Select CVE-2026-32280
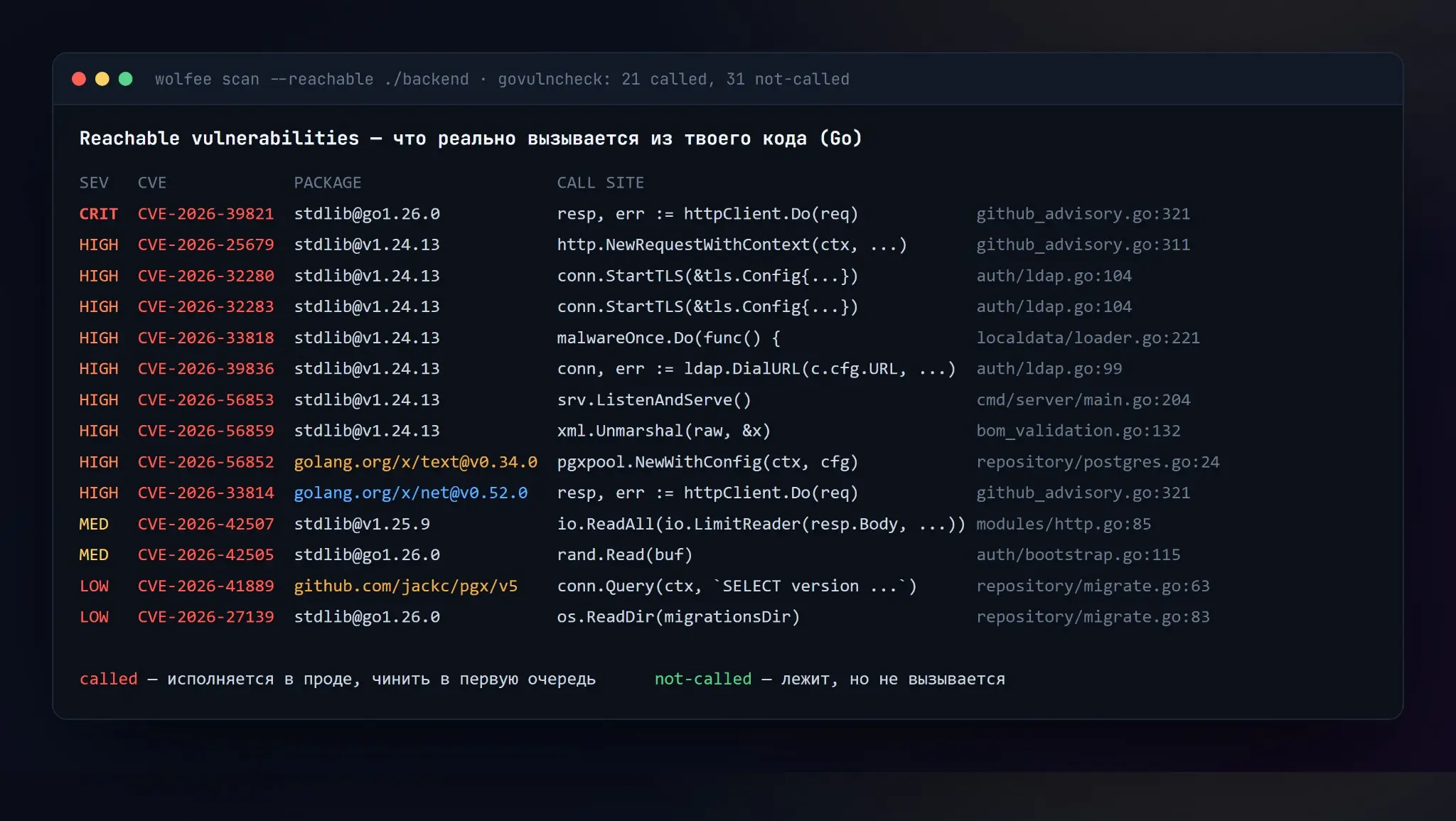Image resolution: width=1456 pixels, height=821 pixels. point(206,276)
